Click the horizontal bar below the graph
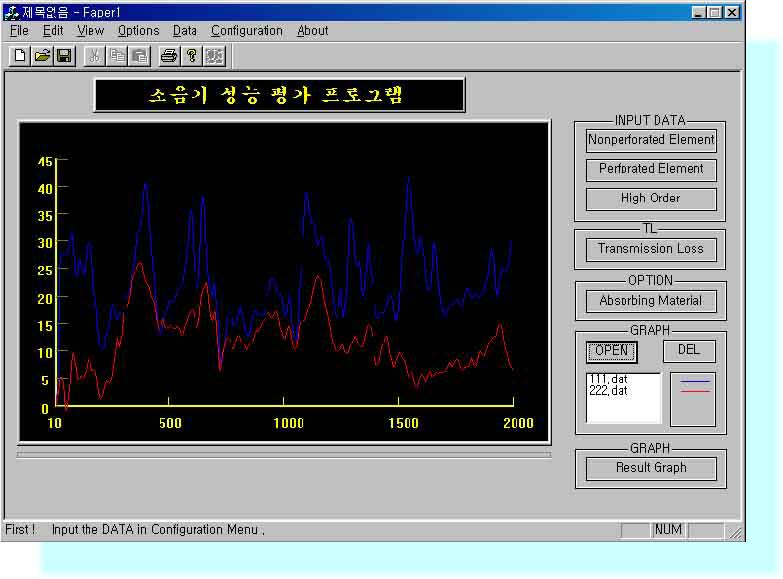The image size is (783, 579). click(283, 455)
